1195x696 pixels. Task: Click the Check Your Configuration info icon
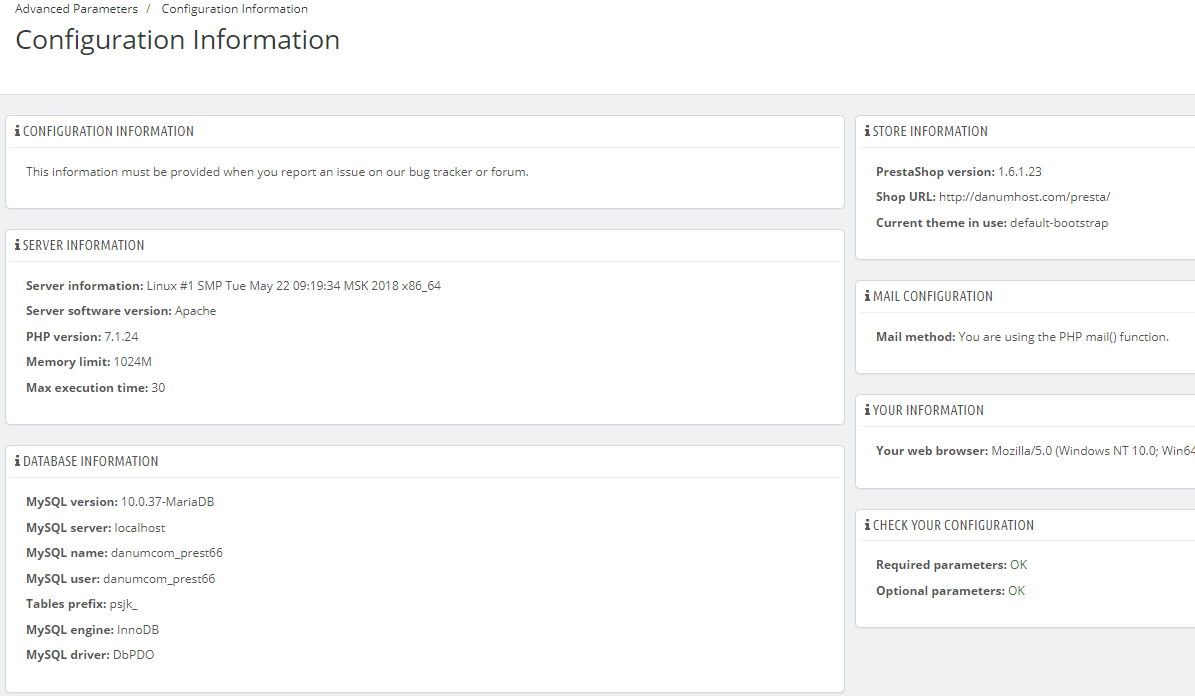pos(867,525)
